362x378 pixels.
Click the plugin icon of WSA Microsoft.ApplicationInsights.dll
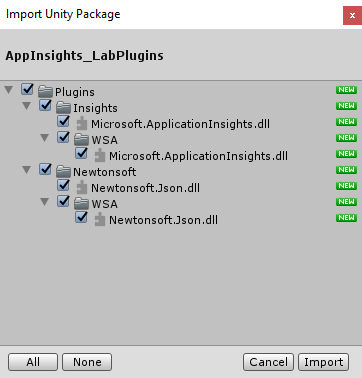(x=100, y=155)
